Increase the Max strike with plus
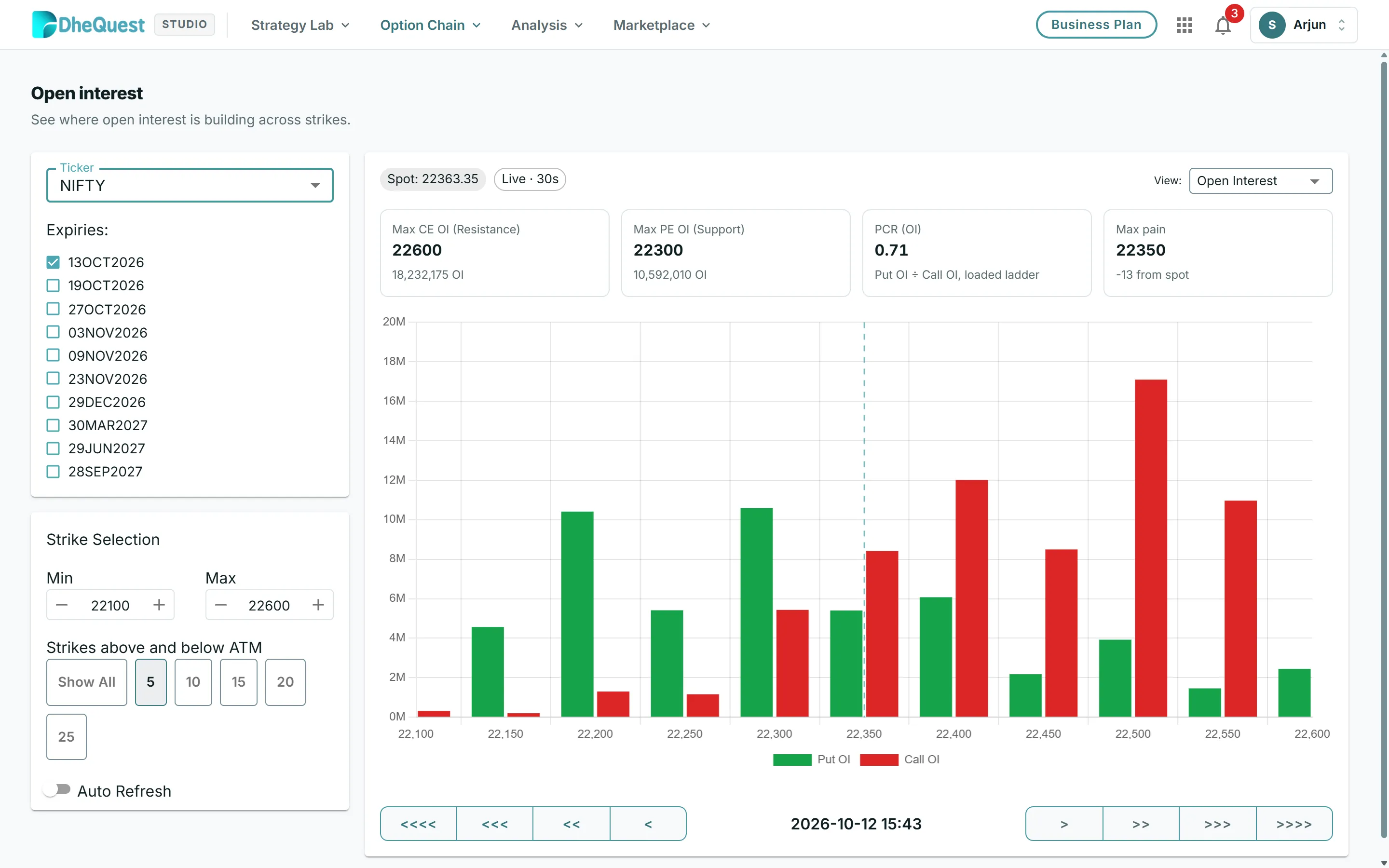 coord(318,605)
